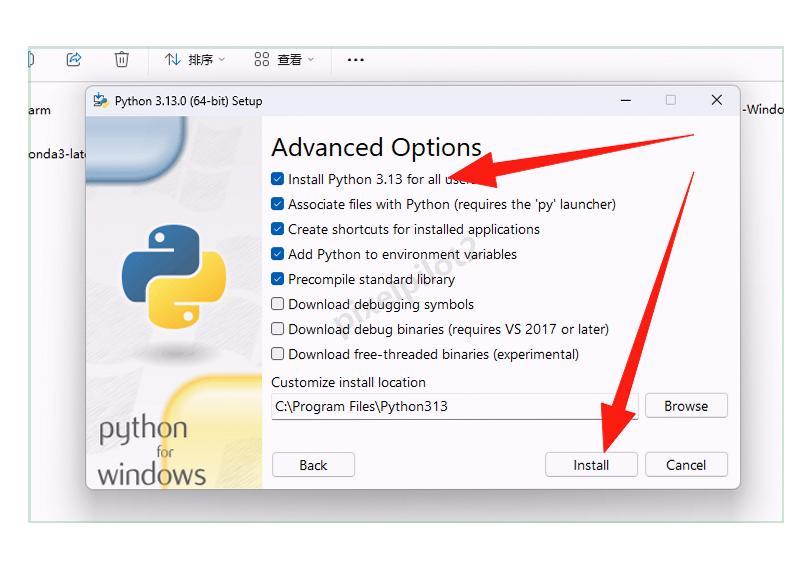Cancel the Python setup

(x=686, y=465)
